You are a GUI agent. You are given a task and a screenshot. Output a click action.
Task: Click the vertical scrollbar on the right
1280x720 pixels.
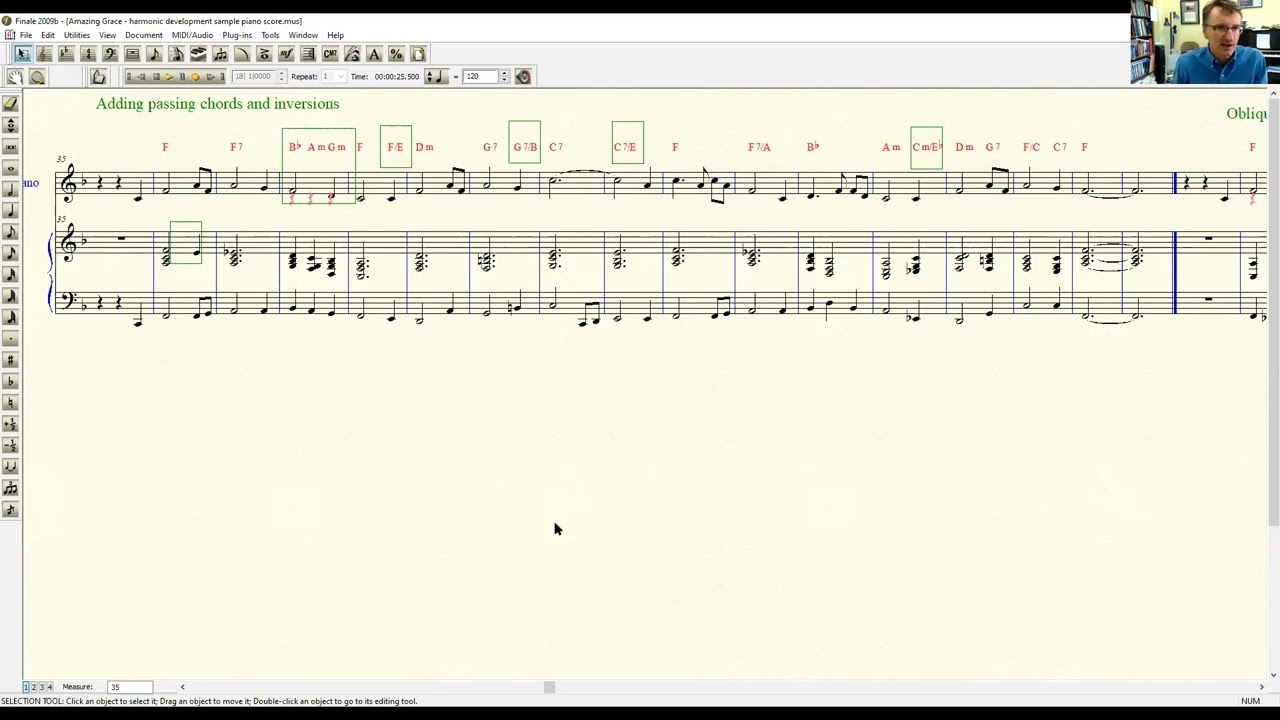coord(1273,310)
